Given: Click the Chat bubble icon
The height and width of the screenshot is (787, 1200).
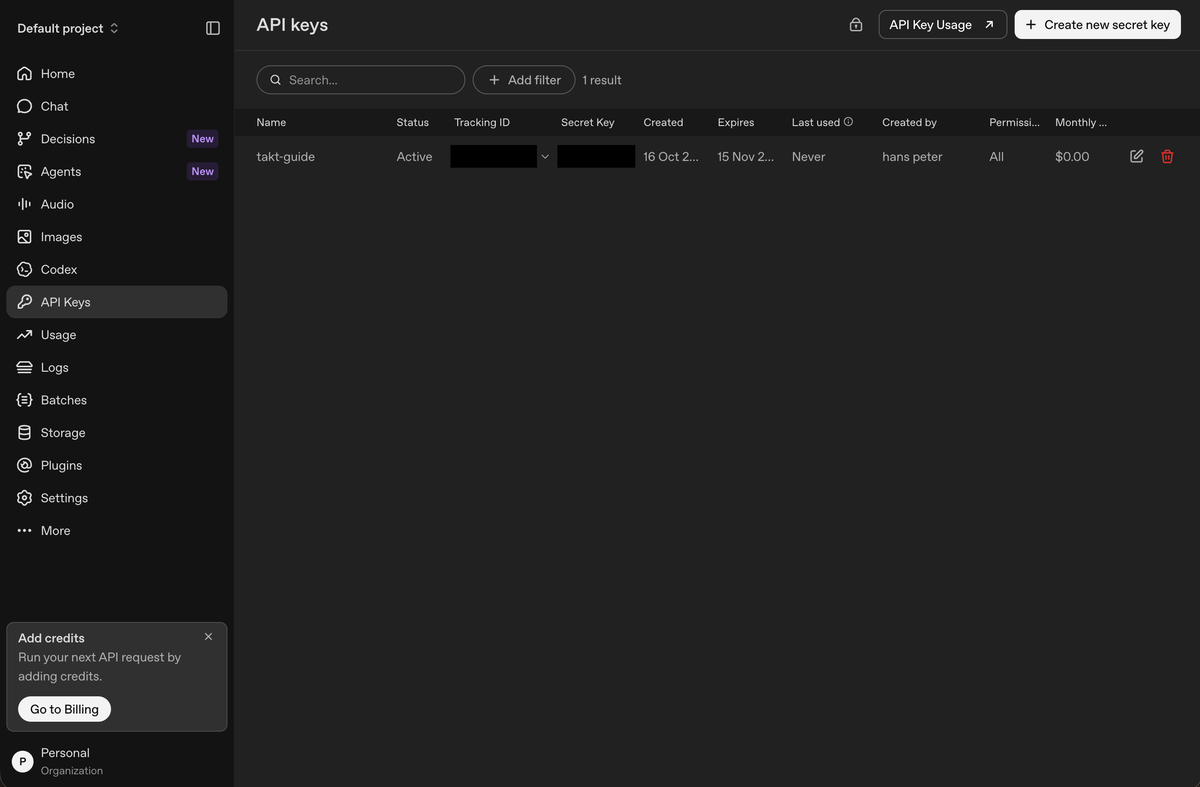Looking at the screenshot, I should click(25, 106).
